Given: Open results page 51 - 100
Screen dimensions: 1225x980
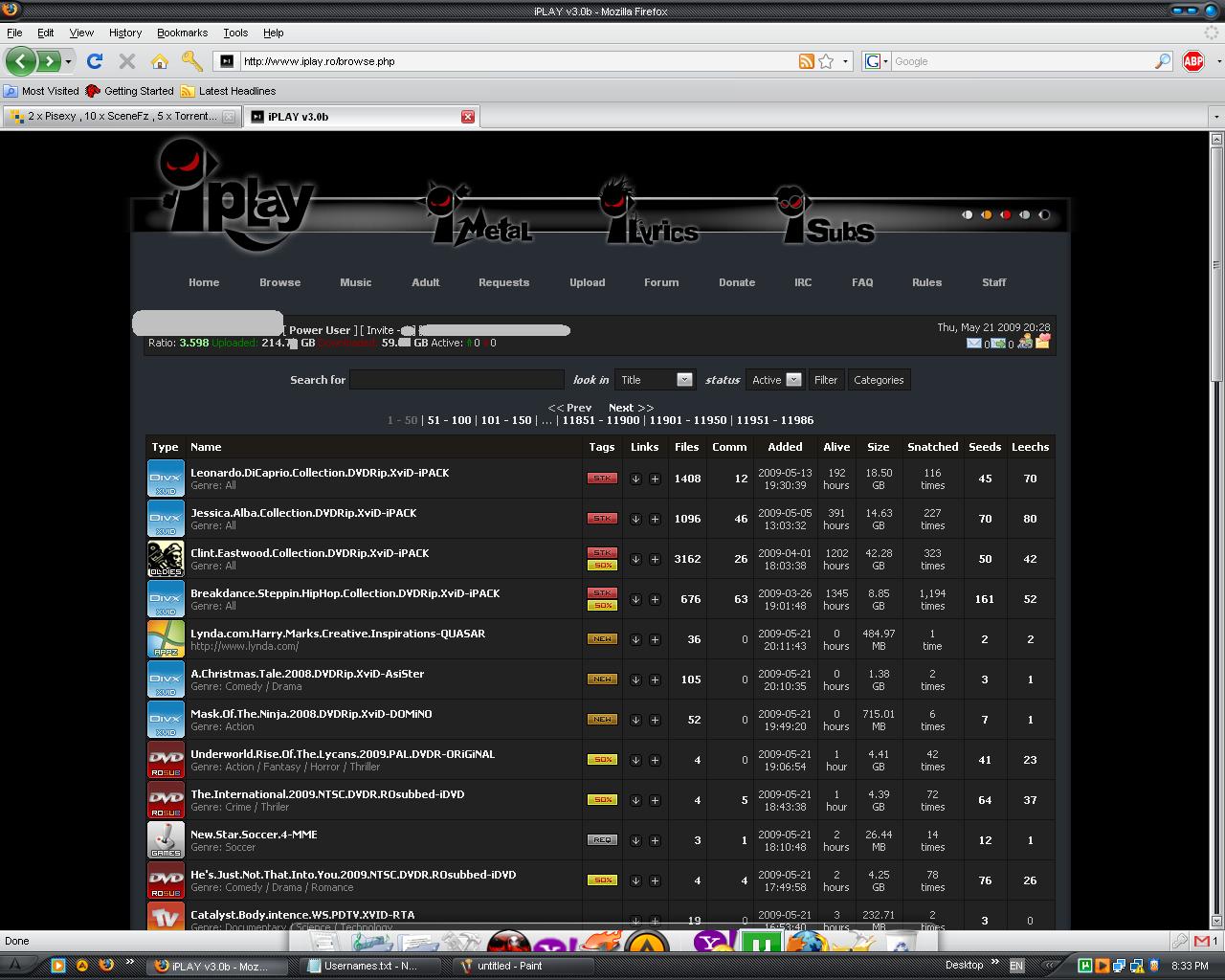Looking at the screenshot, I should click(449, 420).
